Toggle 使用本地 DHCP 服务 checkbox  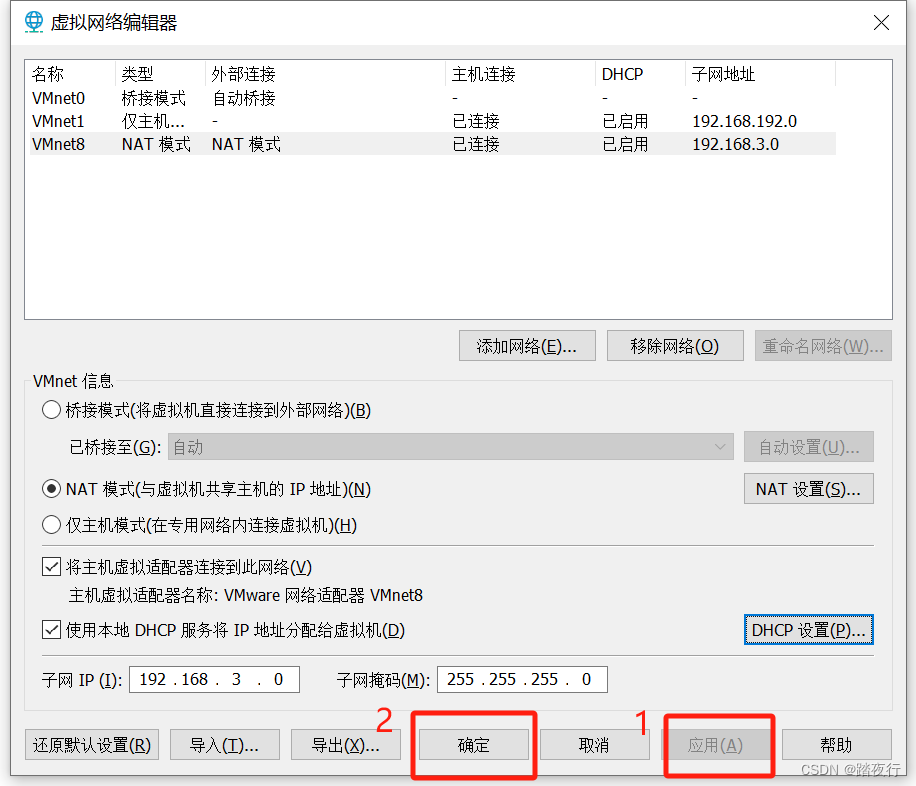point(51,630)
